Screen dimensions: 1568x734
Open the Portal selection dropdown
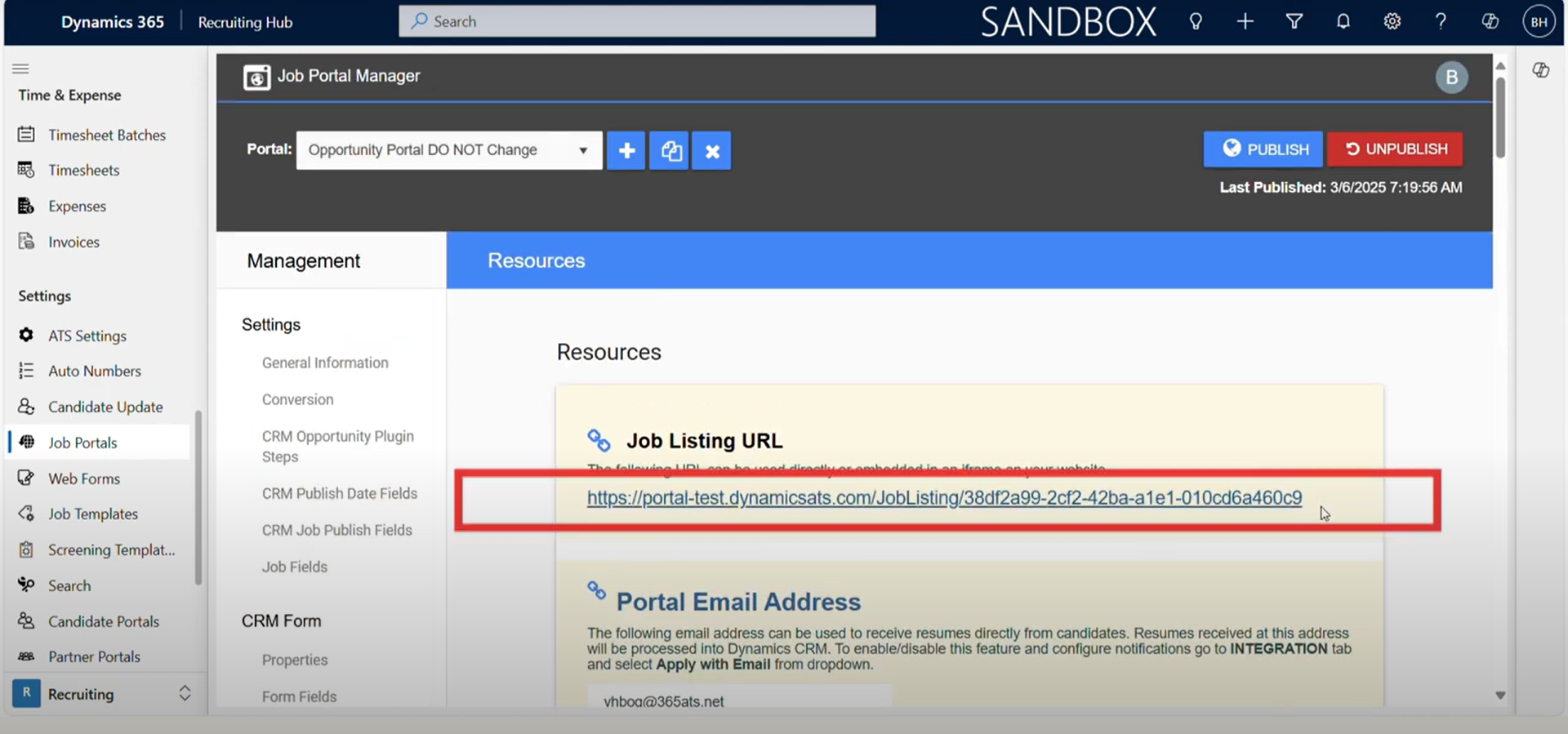449,150
